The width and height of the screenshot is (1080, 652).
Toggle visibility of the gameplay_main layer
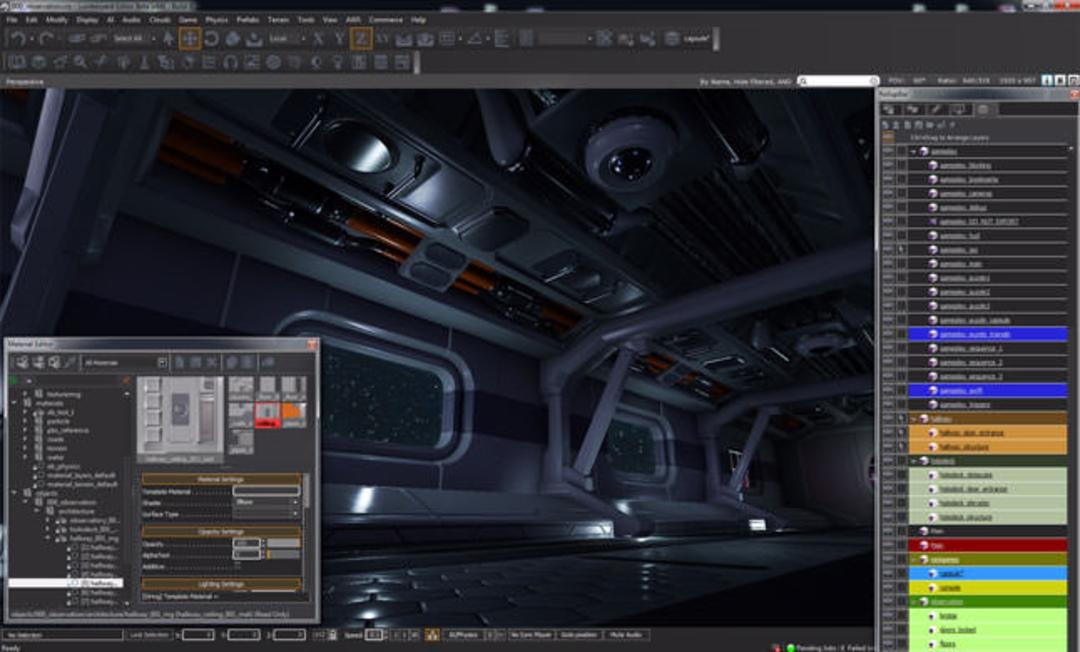pyautogui.click(x=888, y=264)
